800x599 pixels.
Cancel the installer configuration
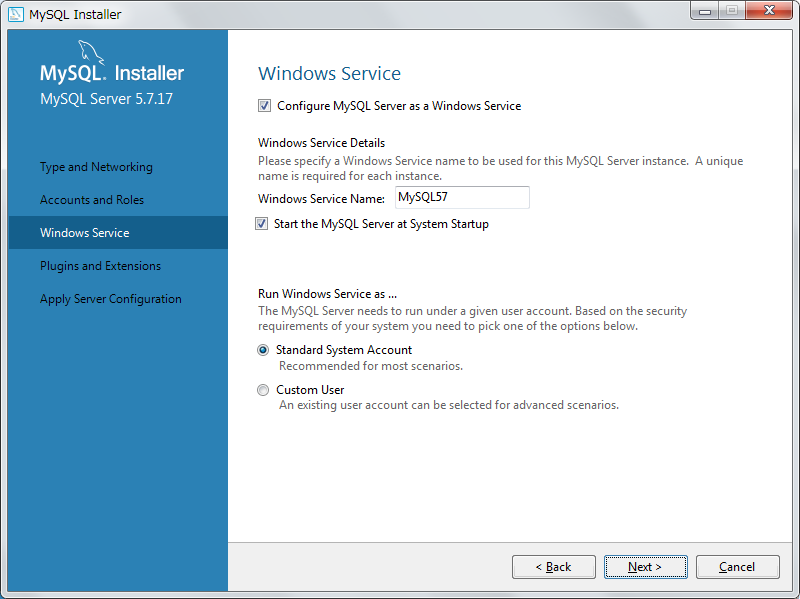[737, 567]
